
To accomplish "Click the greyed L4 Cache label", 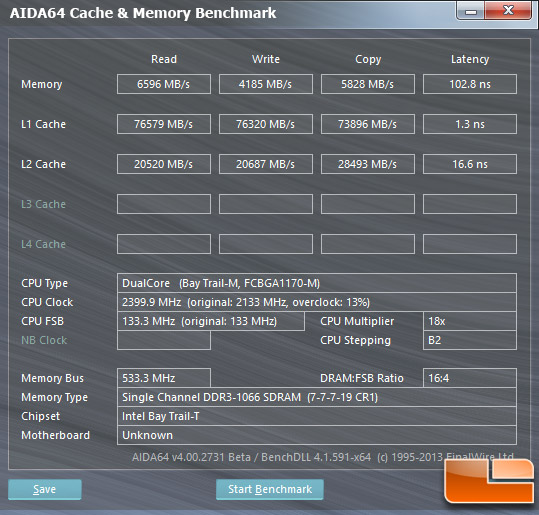I will pos(43,244).
